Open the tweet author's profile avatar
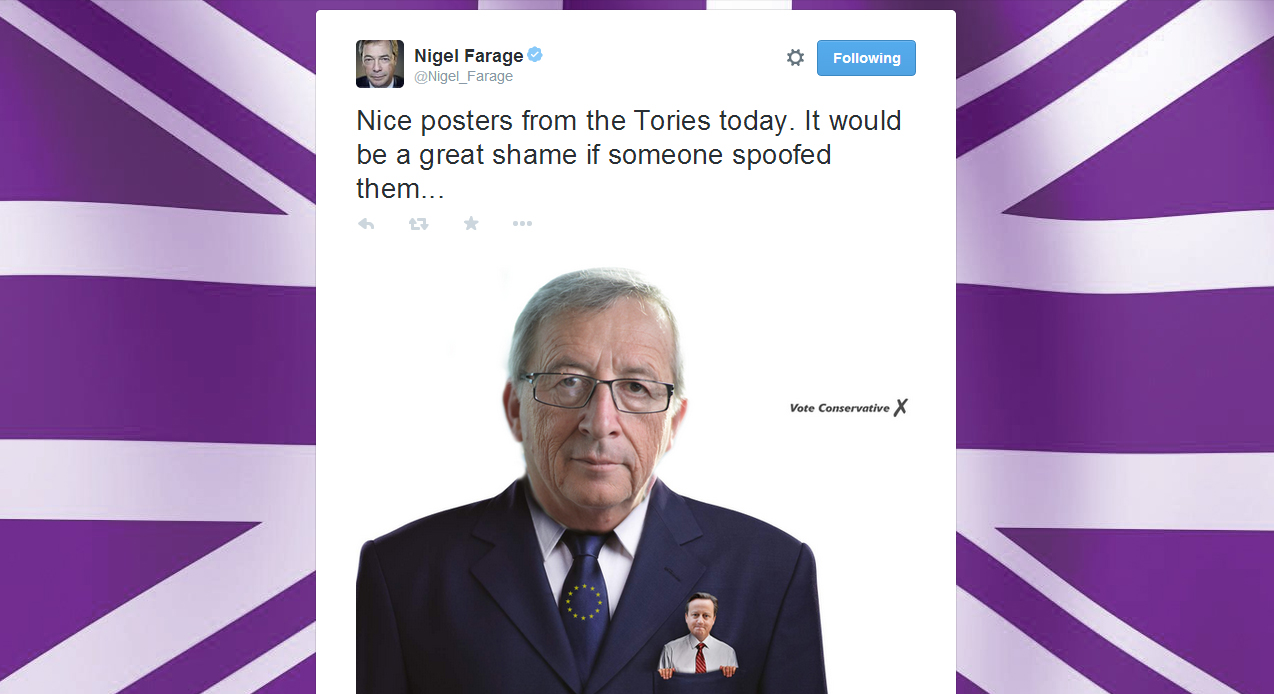Viewport: 1274px width, 694px height. (380, 64)
